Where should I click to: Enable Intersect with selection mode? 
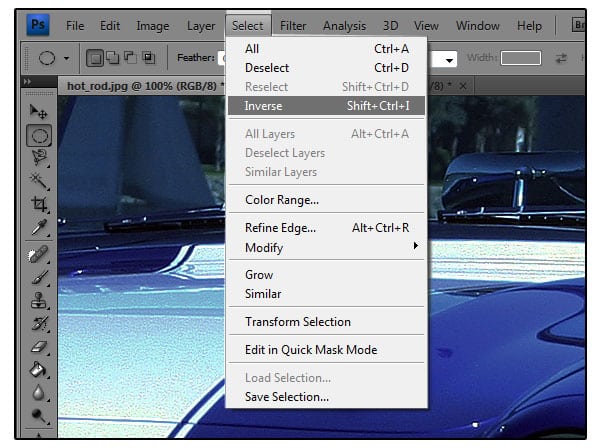coord(148,58)
